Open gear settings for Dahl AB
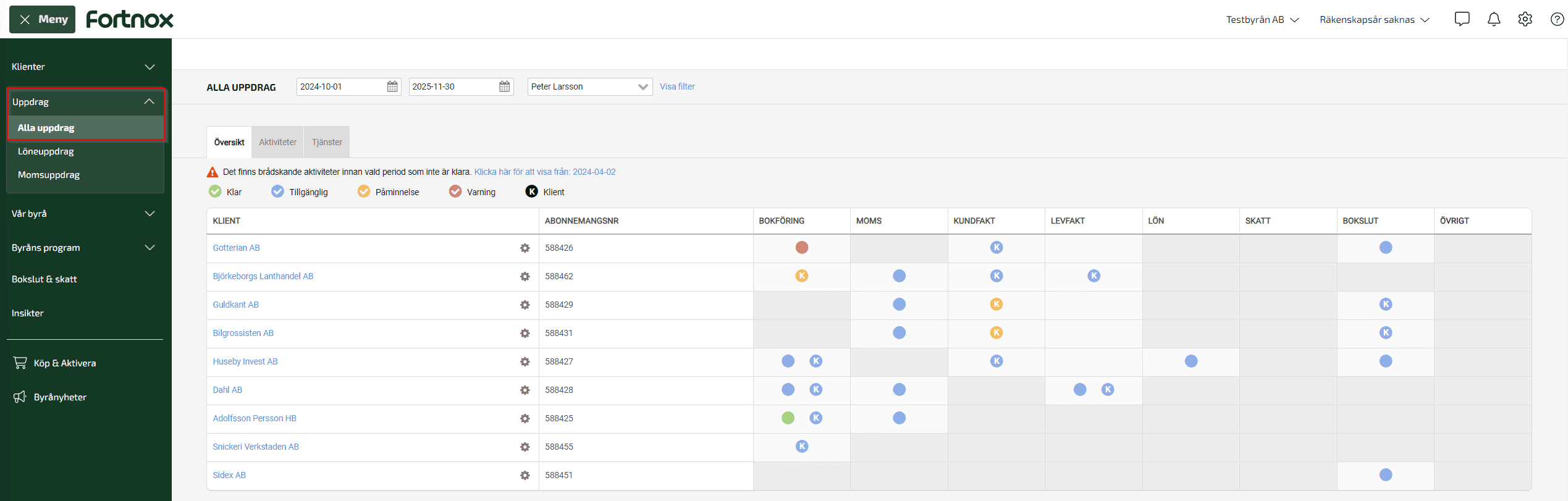 coord(525,390)
